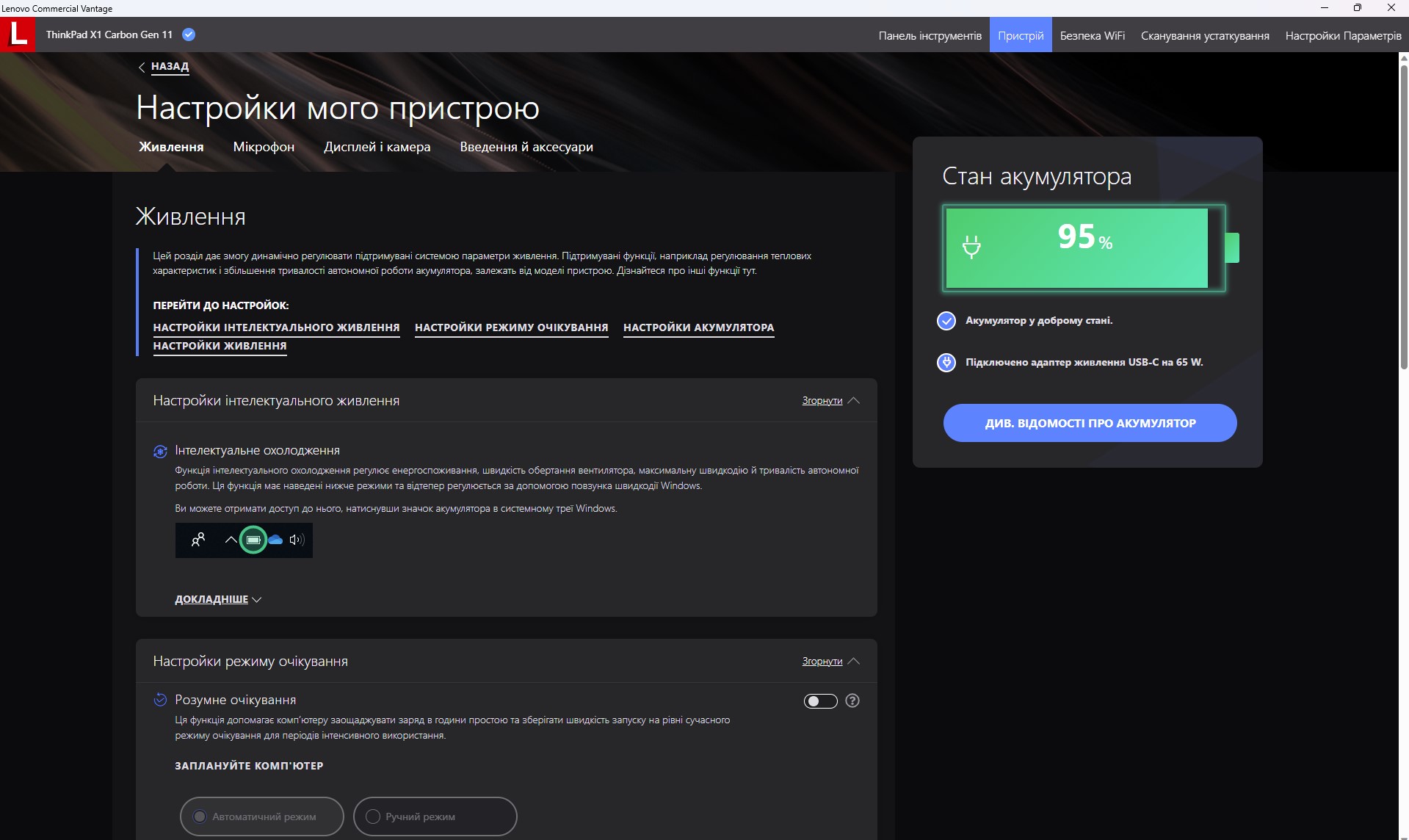Collapse the Настройки інтелектуального живлення section
This screenshot has width=1409, height=840.
tap(830, 401)
